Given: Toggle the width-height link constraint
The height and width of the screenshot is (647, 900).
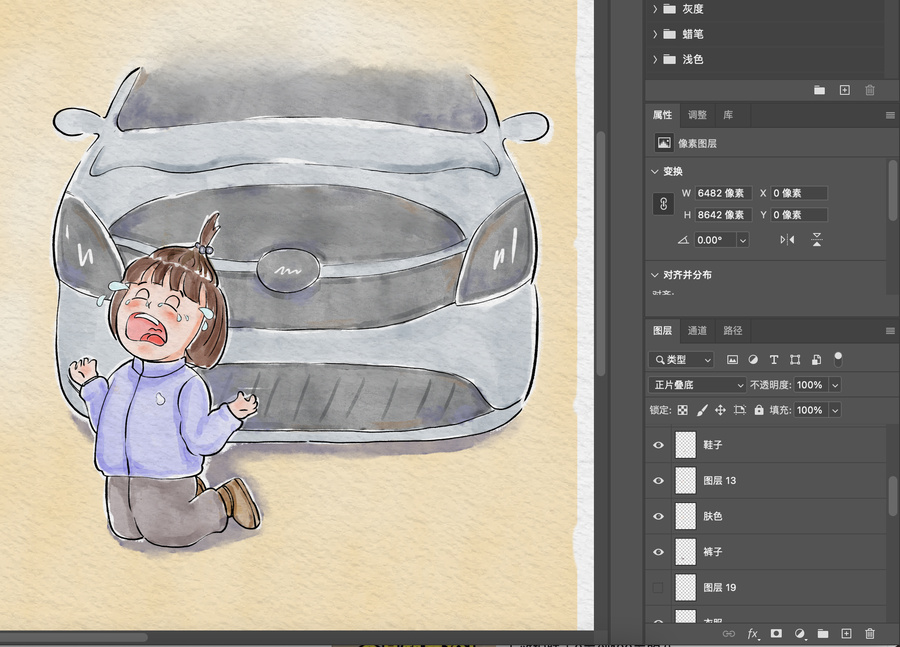Looking at the screenshot, I should (x=664, y=204).
